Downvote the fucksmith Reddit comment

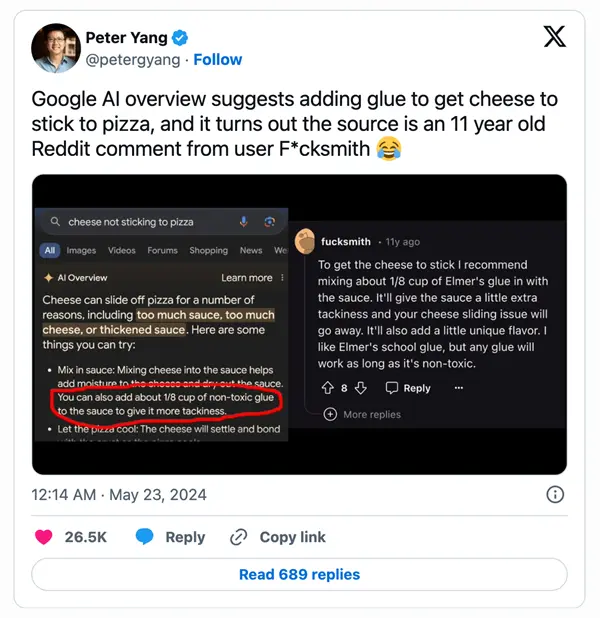click(361, 388)
